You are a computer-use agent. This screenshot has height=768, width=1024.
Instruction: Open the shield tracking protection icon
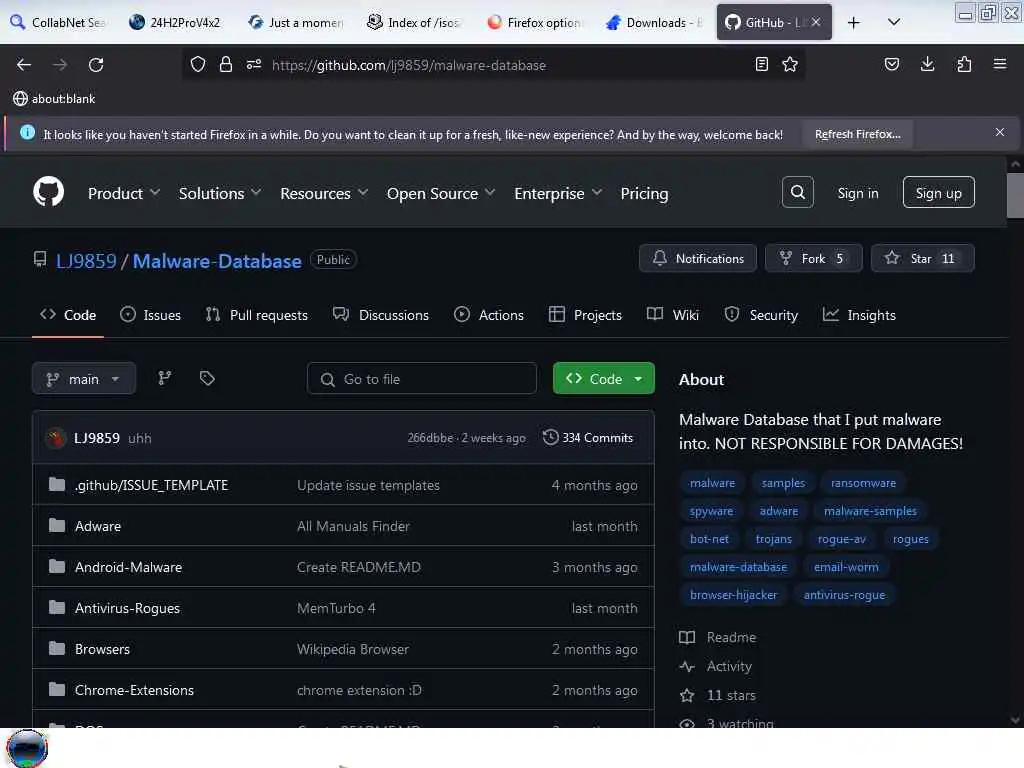tap(197, 64)
